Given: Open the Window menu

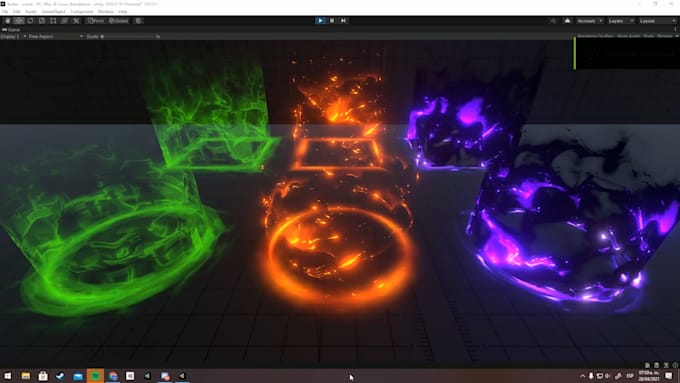Looking at the screenshot, I should pyautogui.click(x=106, y=12).
